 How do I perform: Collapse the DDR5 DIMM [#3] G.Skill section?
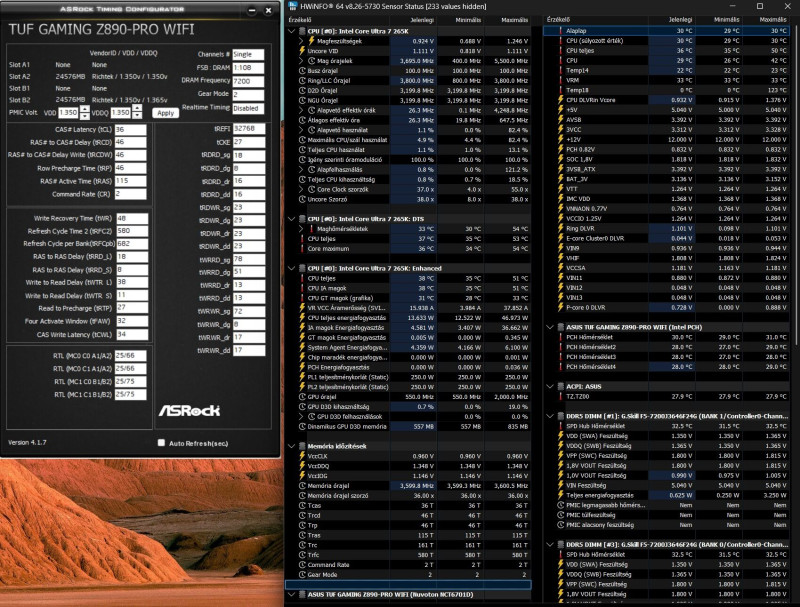(550, 545)
